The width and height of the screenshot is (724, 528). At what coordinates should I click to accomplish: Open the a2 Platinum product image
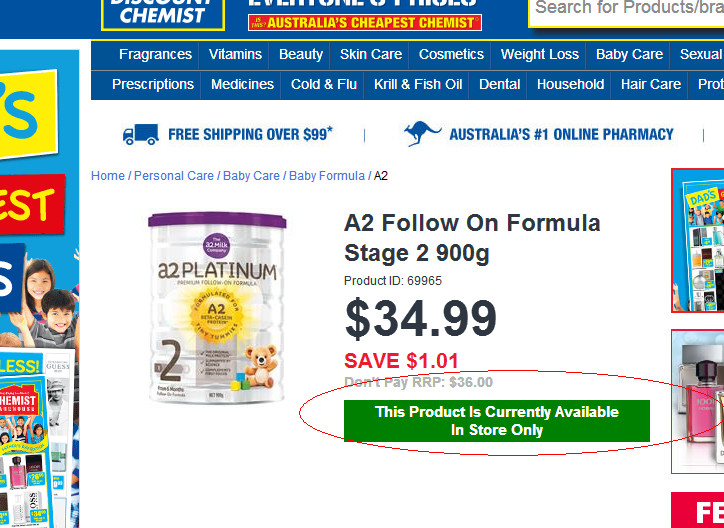coord(217,307)
